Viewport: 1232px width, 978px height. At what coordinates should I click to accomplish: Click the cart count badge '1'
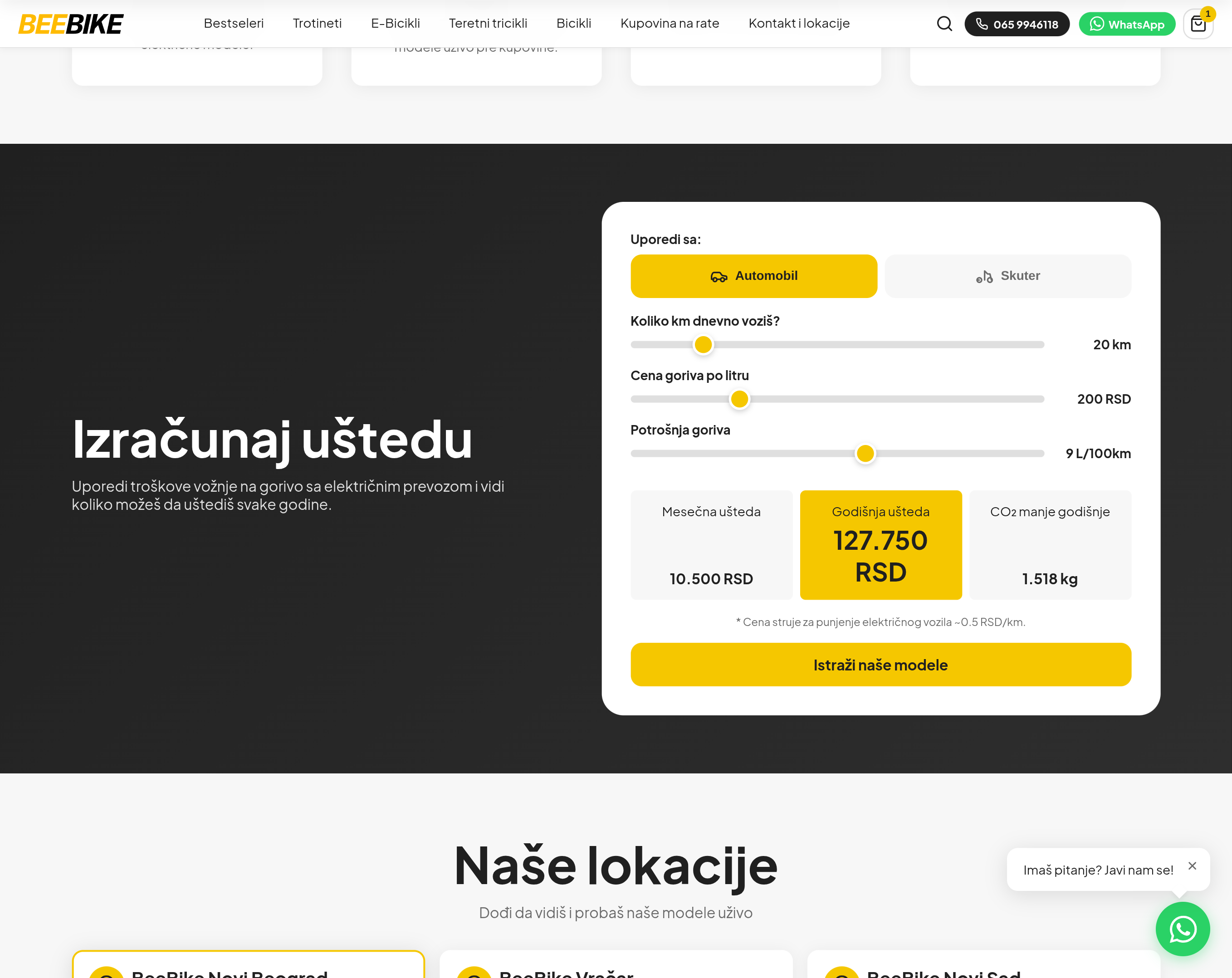click(x=1208, y=14)
